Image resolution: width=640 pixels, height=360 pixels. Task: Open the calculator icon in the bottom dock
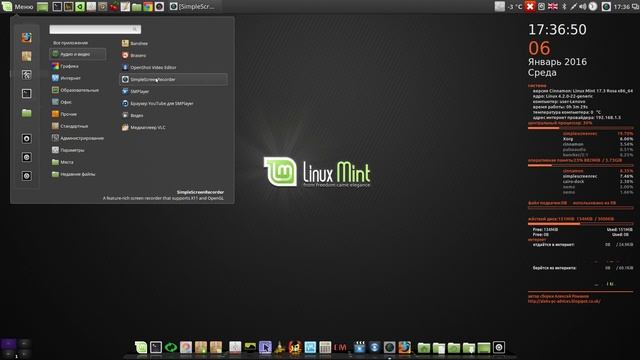point(325,347)
